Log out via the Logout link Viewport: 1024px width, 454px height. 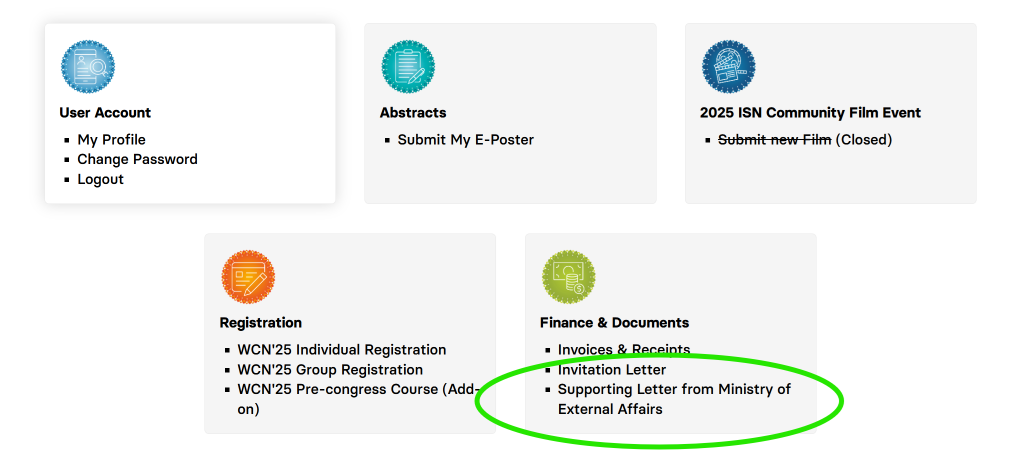tap(100, 180)
